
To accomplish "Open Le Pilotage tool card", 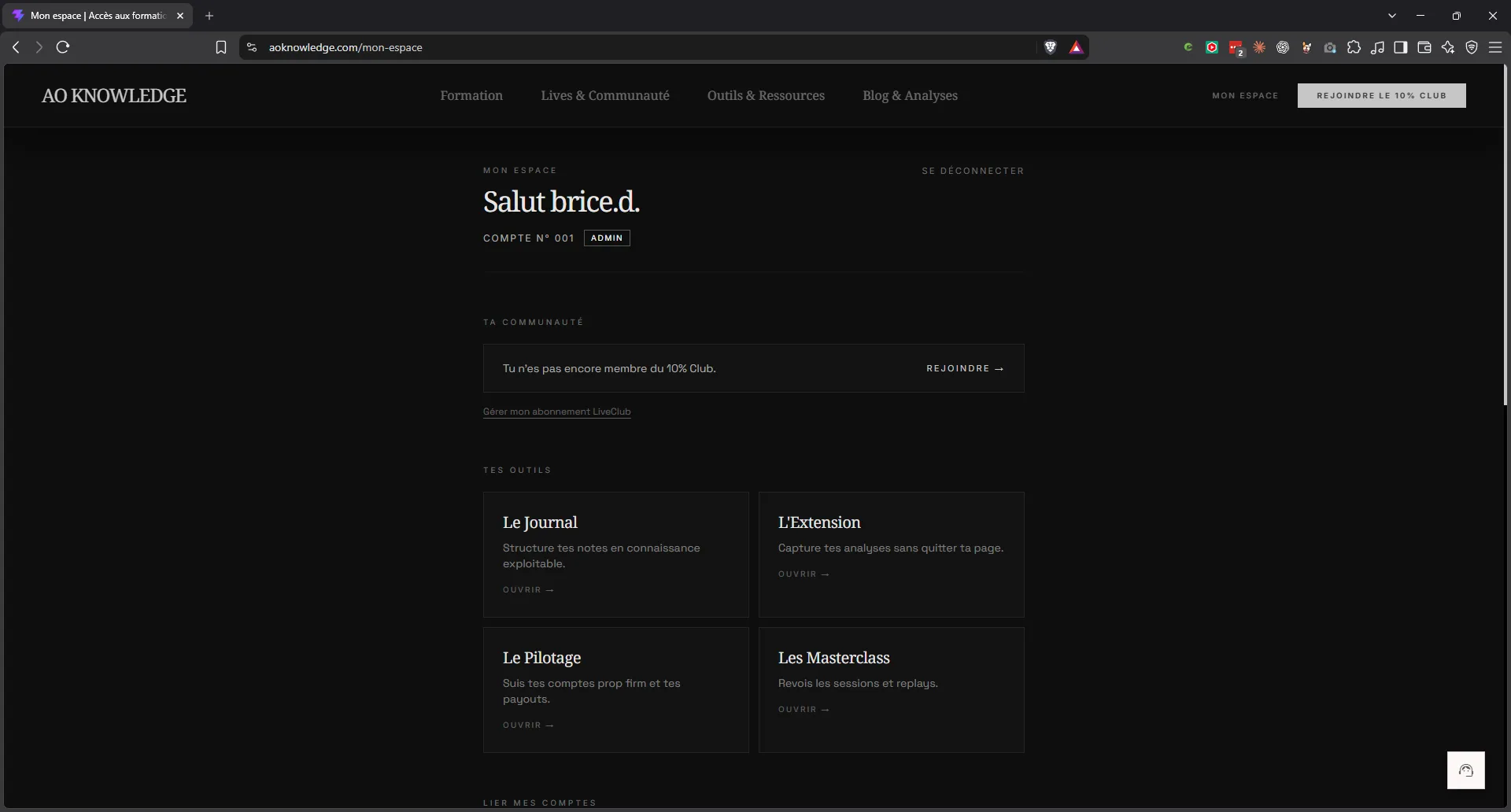I will pos(615,690).
